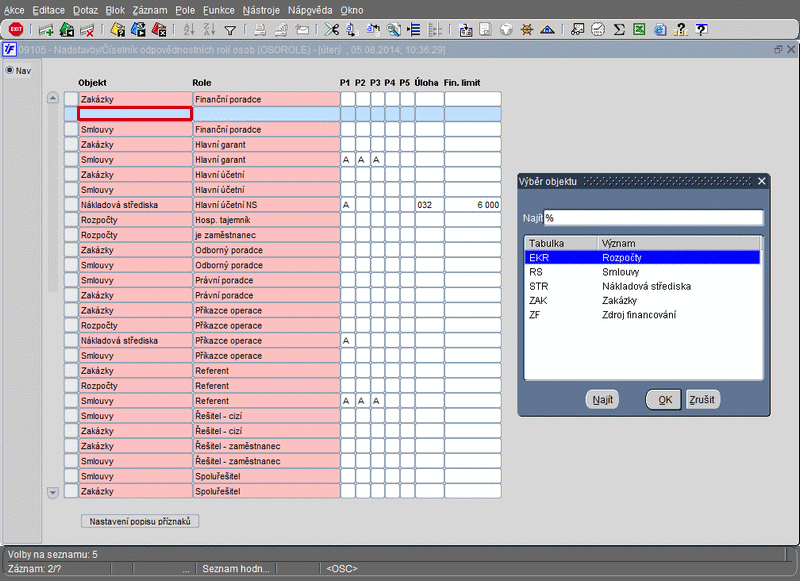Click the Internet Explorer icon
800x581 pixels.
(660, 30)
